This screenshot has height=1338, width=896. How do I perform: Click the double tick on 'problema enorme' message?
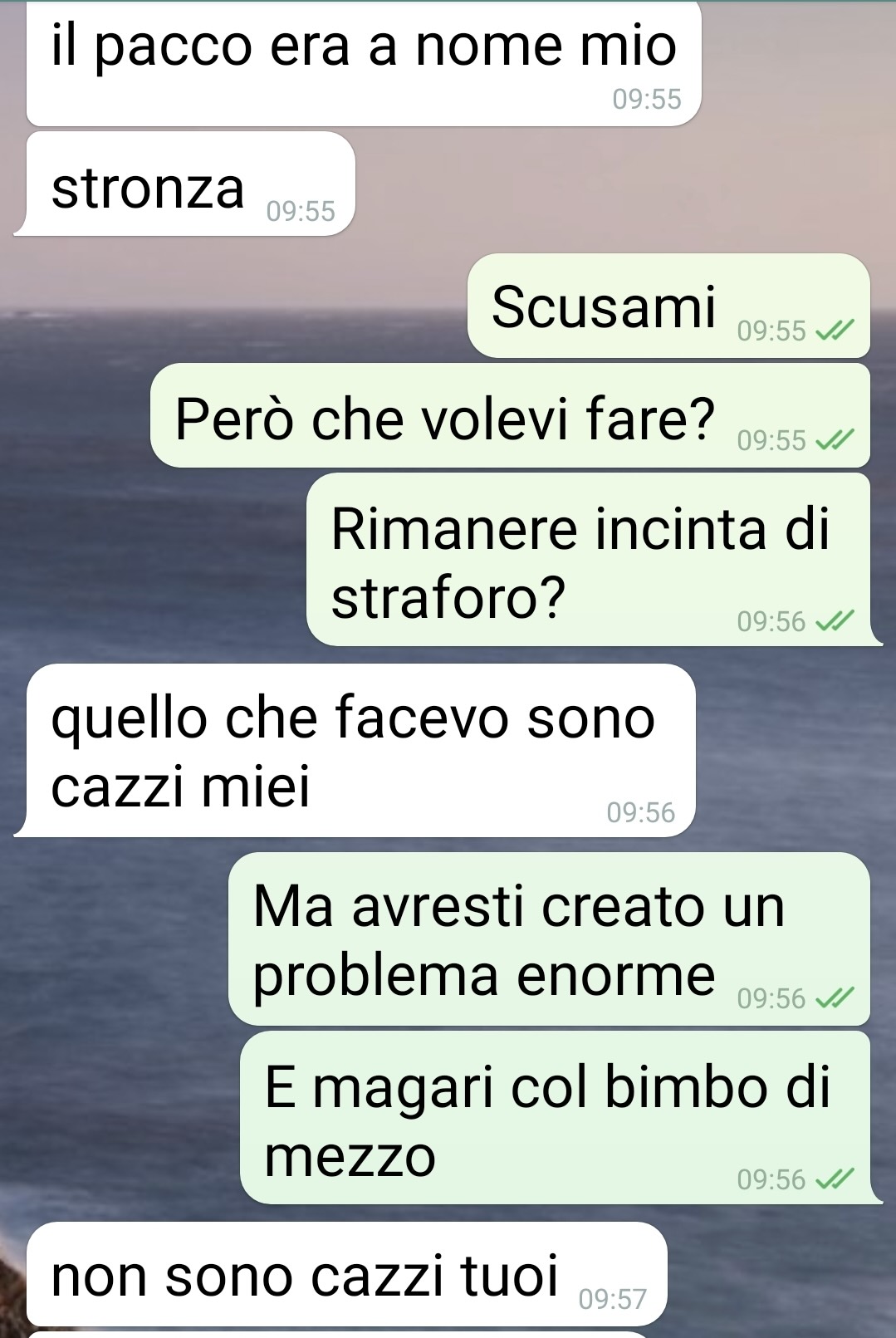point(834,998)
